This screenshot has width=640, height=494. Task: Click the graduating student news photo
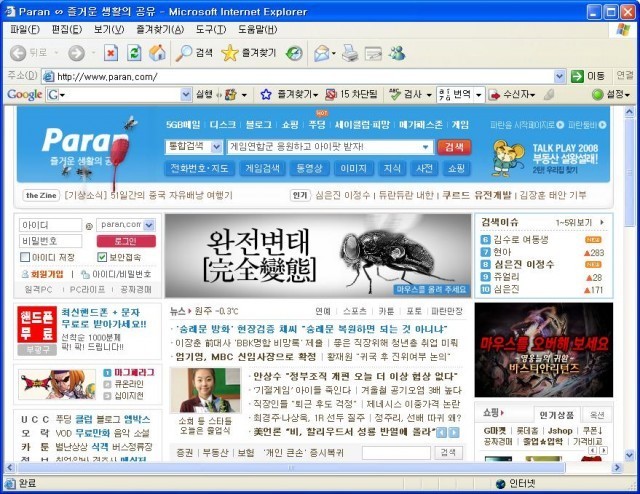[205, 389]
